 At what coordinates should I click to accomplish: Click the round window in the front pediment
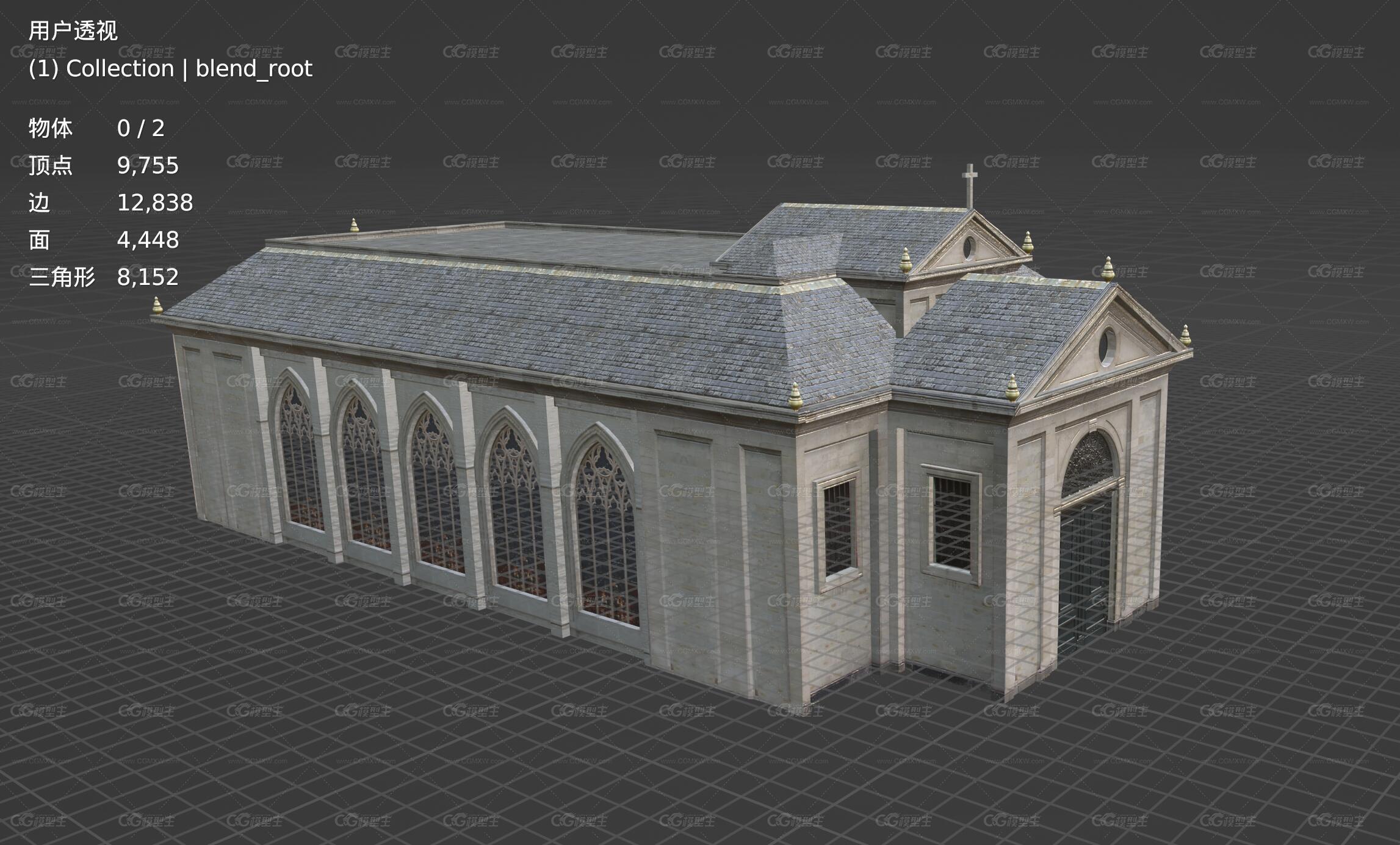1107,345
